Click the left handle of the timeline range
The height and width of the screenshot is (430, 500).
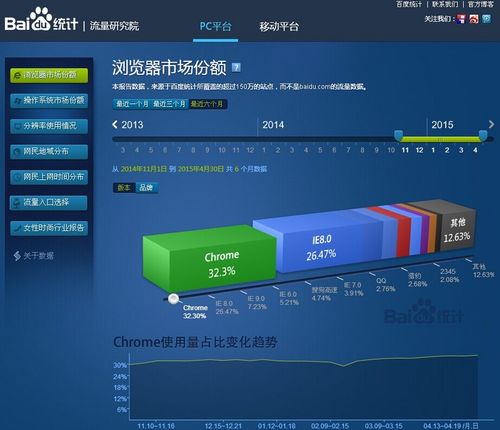pos(399,136)
